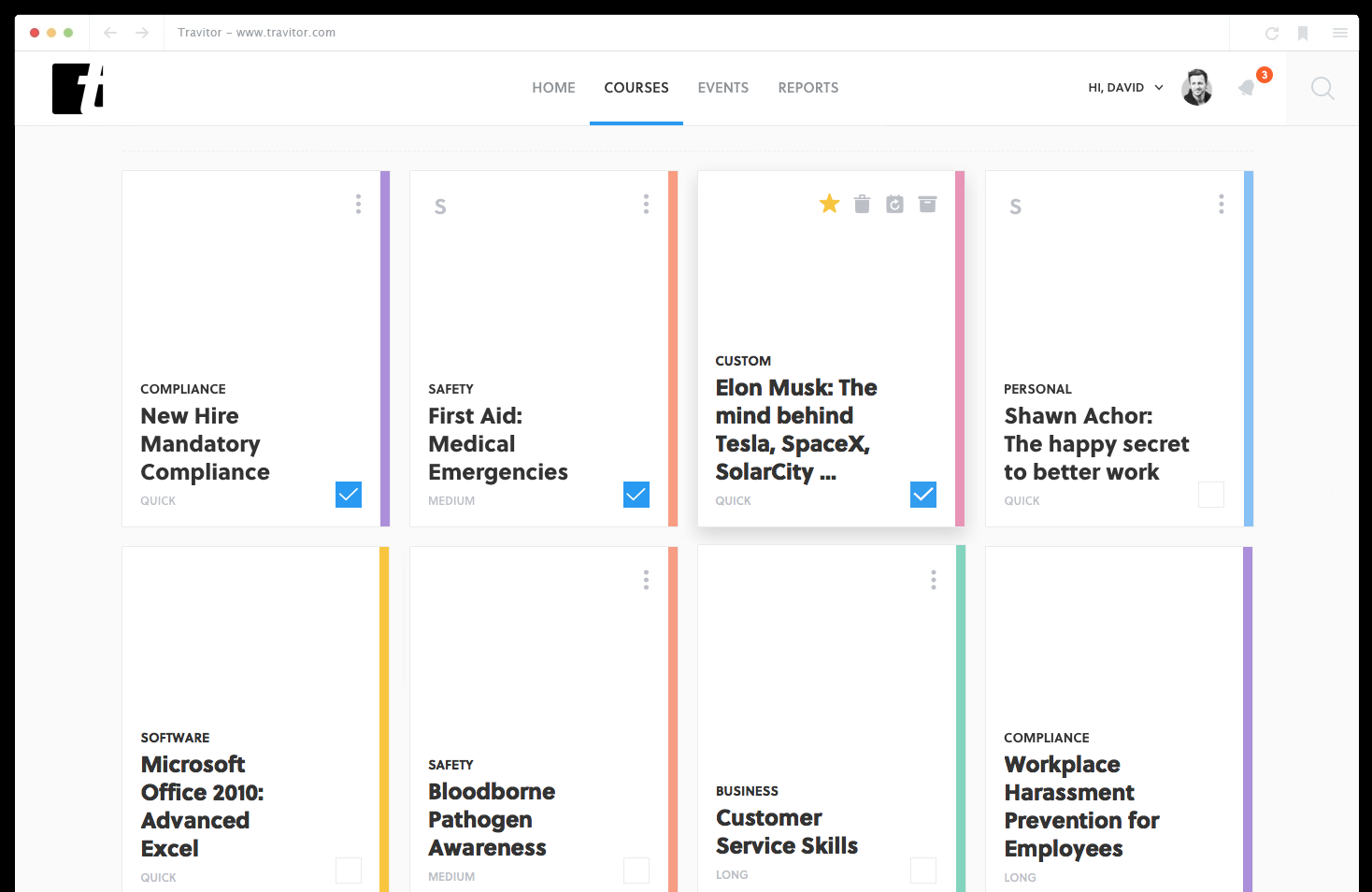1372x892 pixels.
Task: Open Microsoft Office 2010: Advanced Excel title
Action: (x=203, y=807)
